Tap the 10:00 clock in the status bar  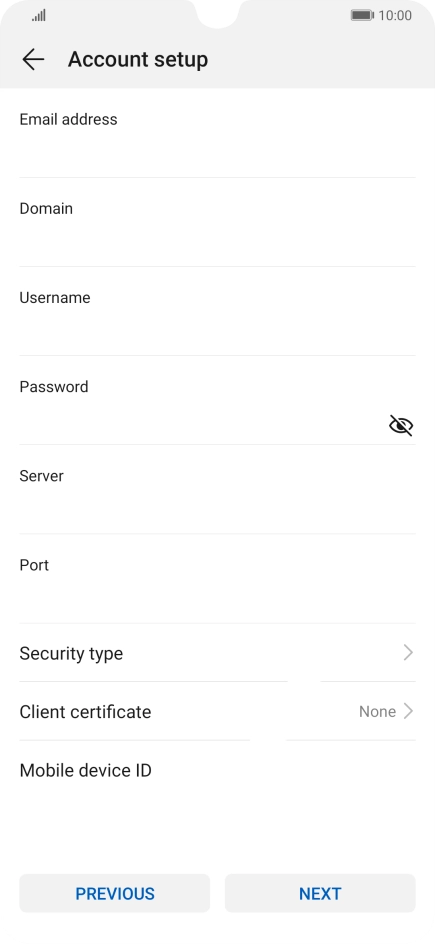tap(395, 15)
